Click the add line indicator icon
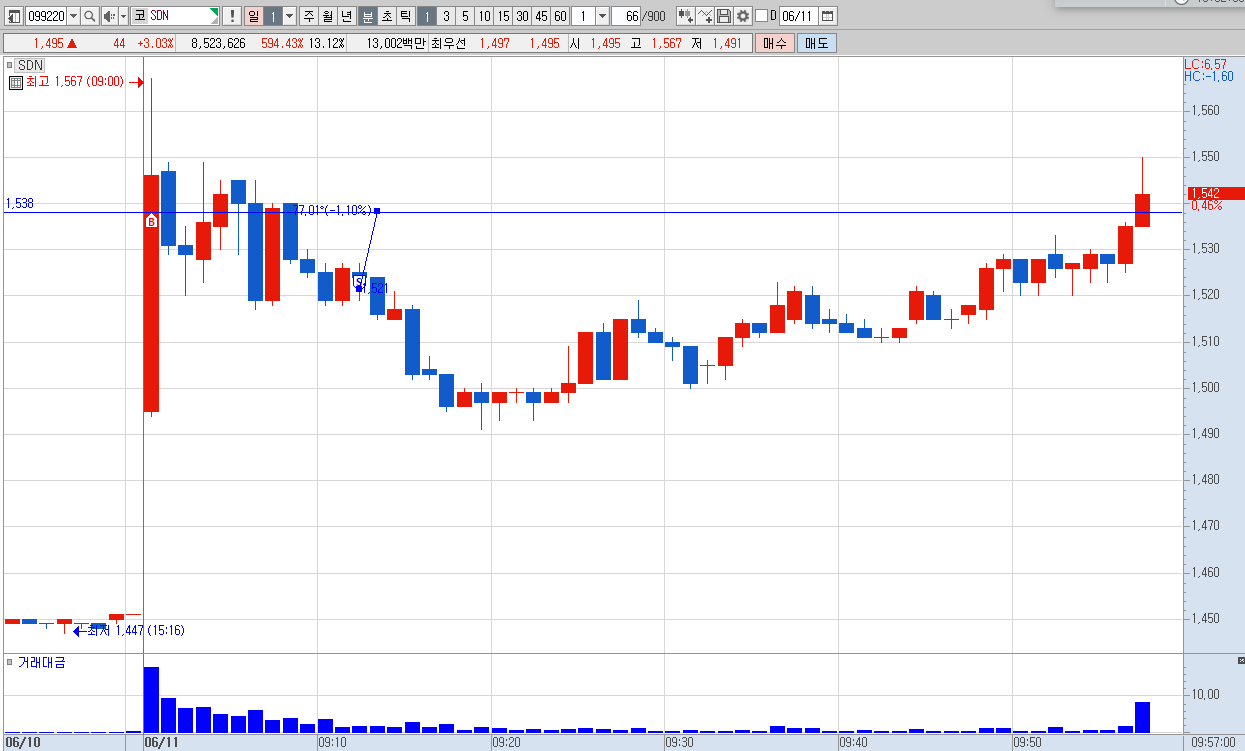Viewport: 1245px width, 751px height. pyautogui.click(x=705, y=16)
